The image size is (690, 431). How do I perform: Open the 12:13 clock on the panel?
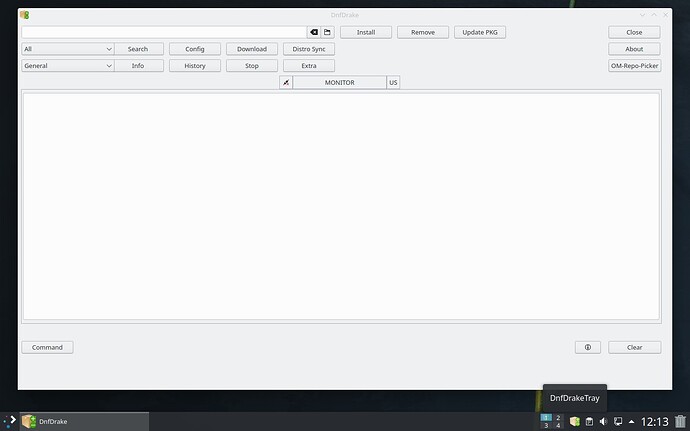pos(654,422)
